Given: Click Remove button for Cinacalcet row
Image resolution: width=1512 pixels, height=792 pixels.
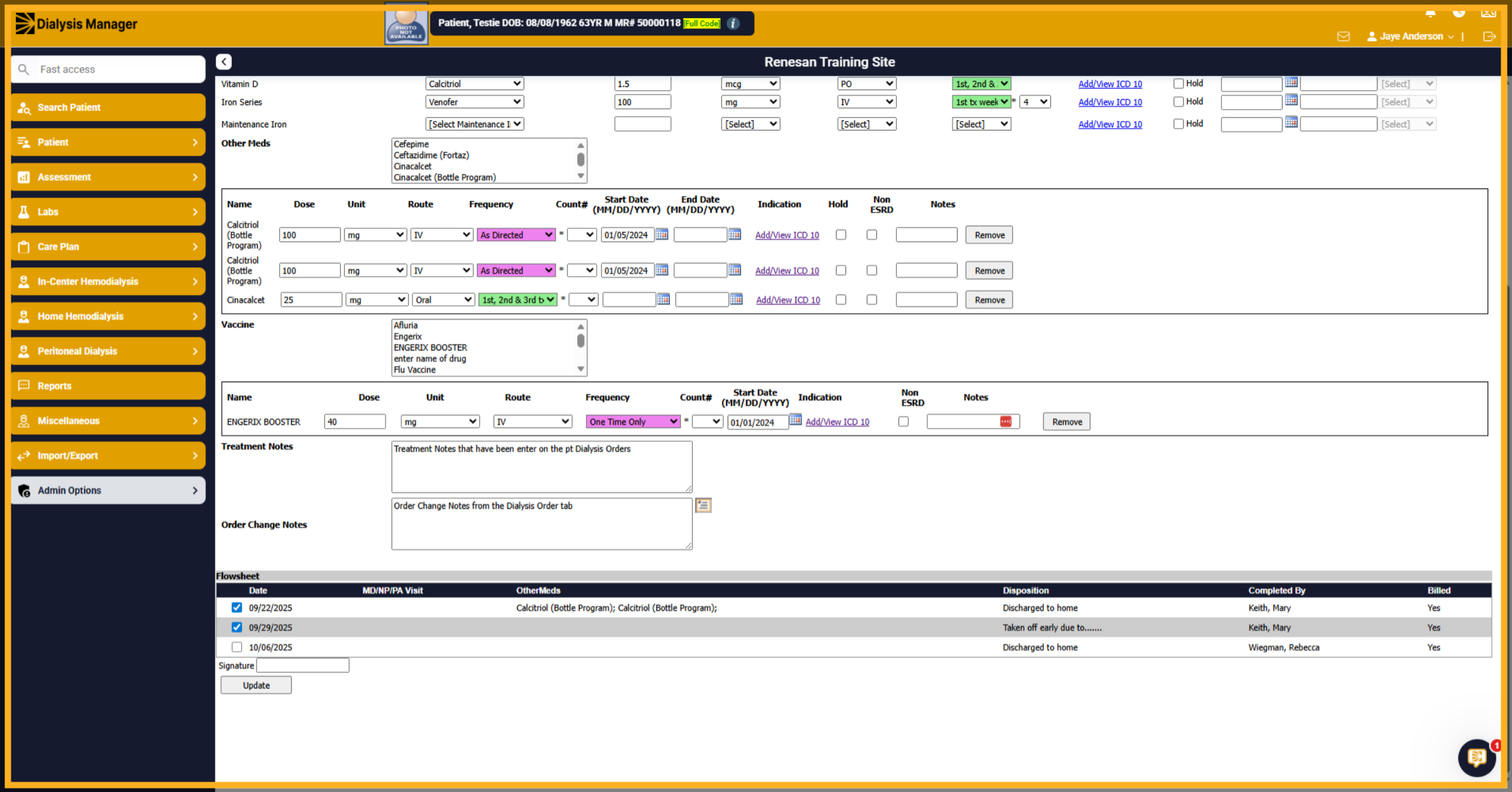Looking at the screenshot, I should 989,300.
